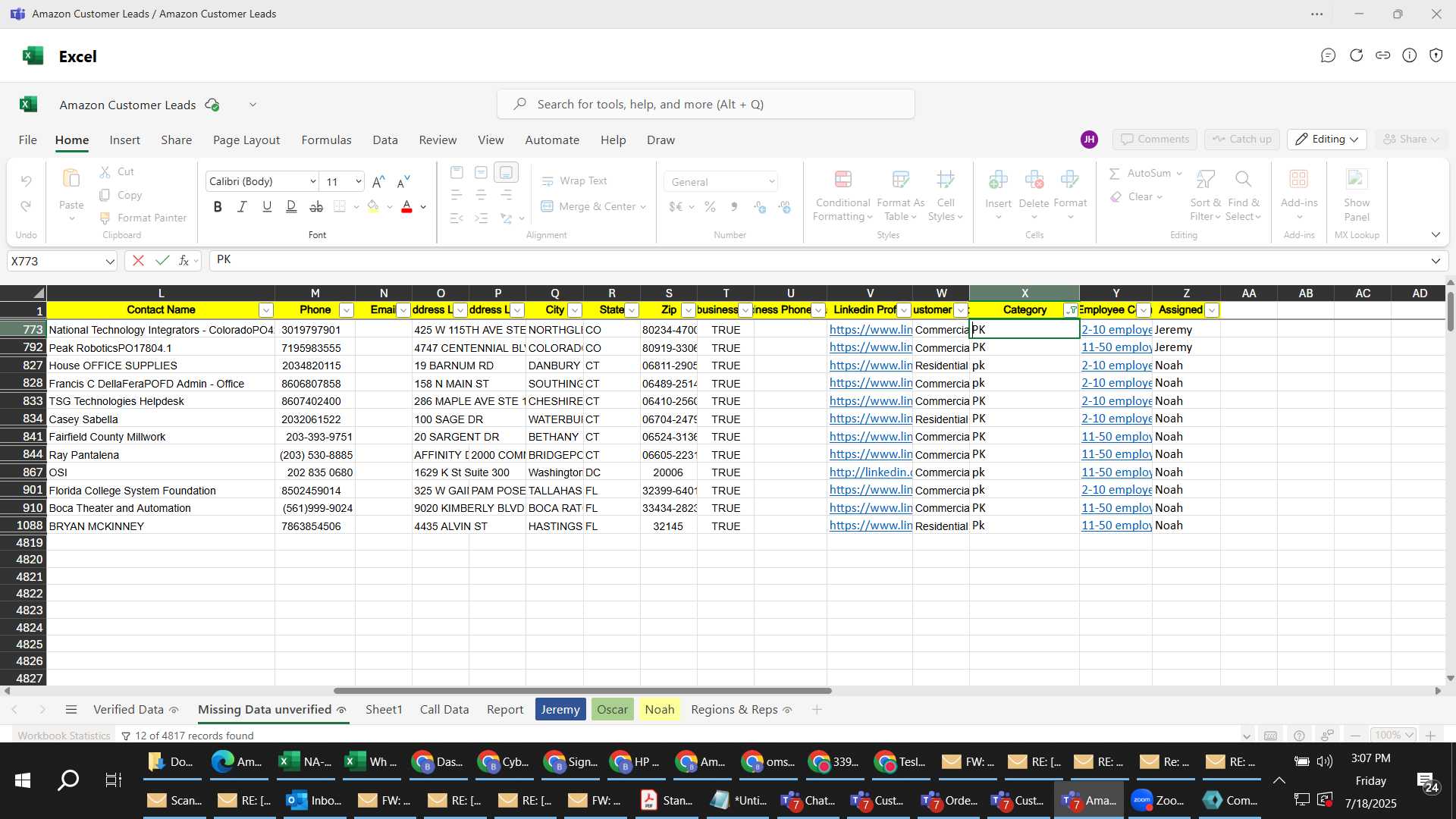The image size is (1456, 819).
Task: Click the Redo arrow icon
Action: [26, 206]
